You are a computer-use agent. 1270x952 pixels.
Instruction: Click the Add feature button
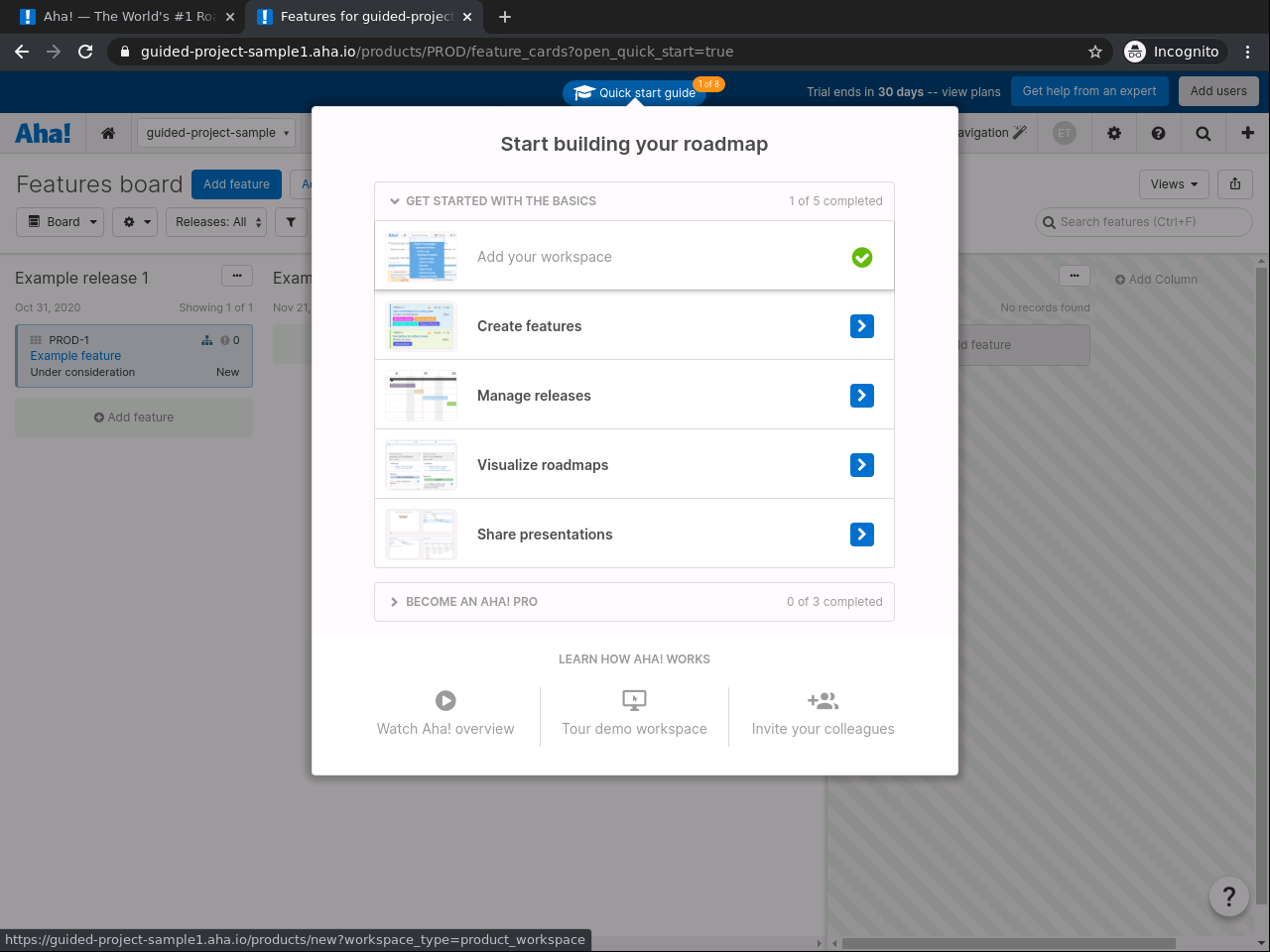click(x=236, y=183)
